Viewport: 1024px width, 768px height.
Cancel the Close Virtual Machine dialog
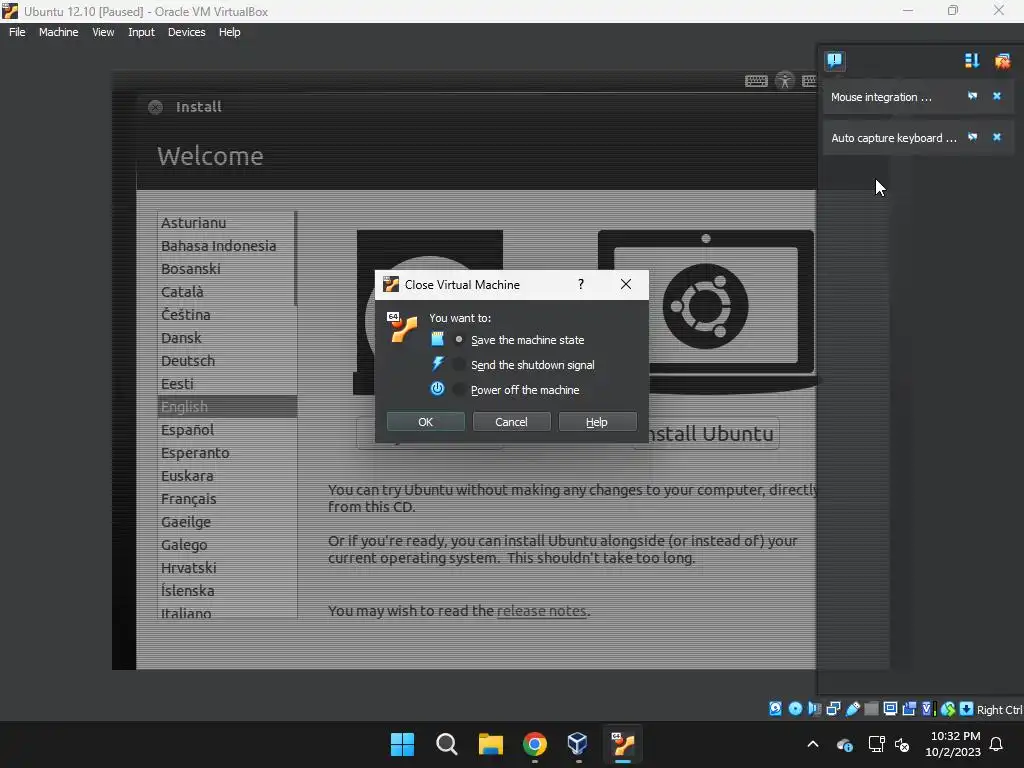click(511, 422)
